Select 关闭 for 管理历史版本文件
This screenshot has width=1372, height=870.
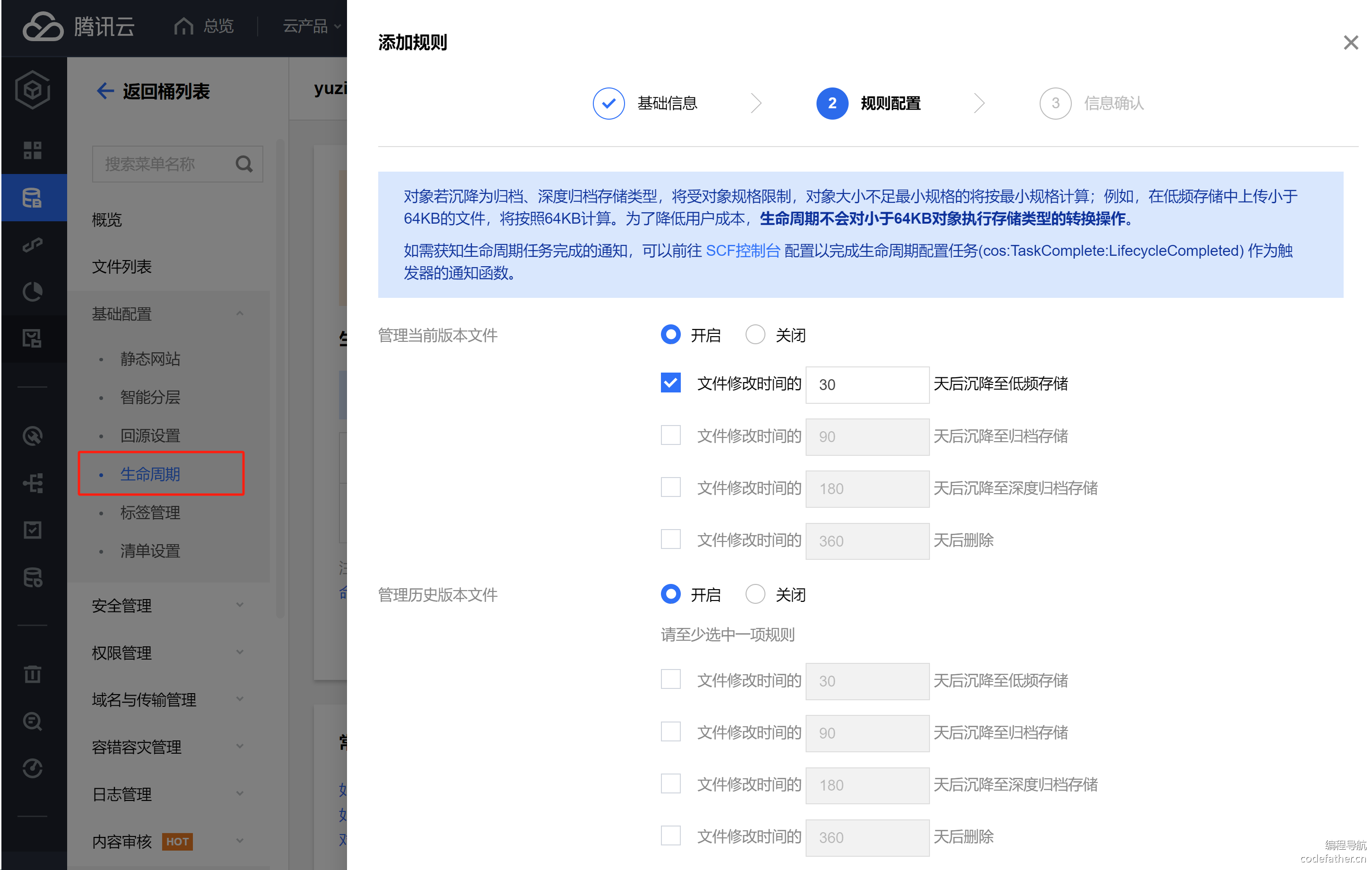point(755,594)
